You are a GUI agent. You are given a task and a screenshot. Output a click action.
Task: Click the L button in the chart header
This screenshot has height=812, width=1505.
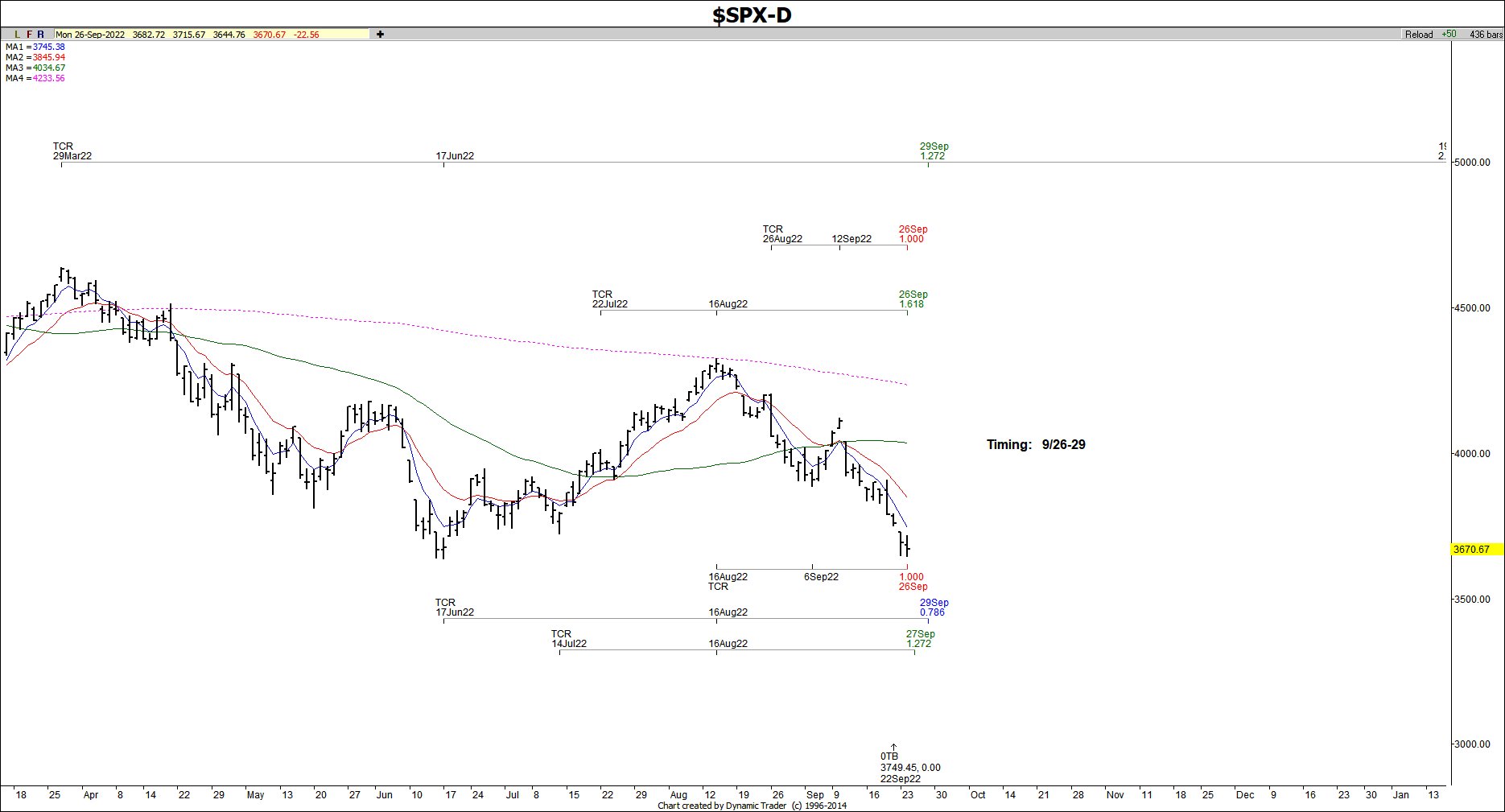click(18, 35)
